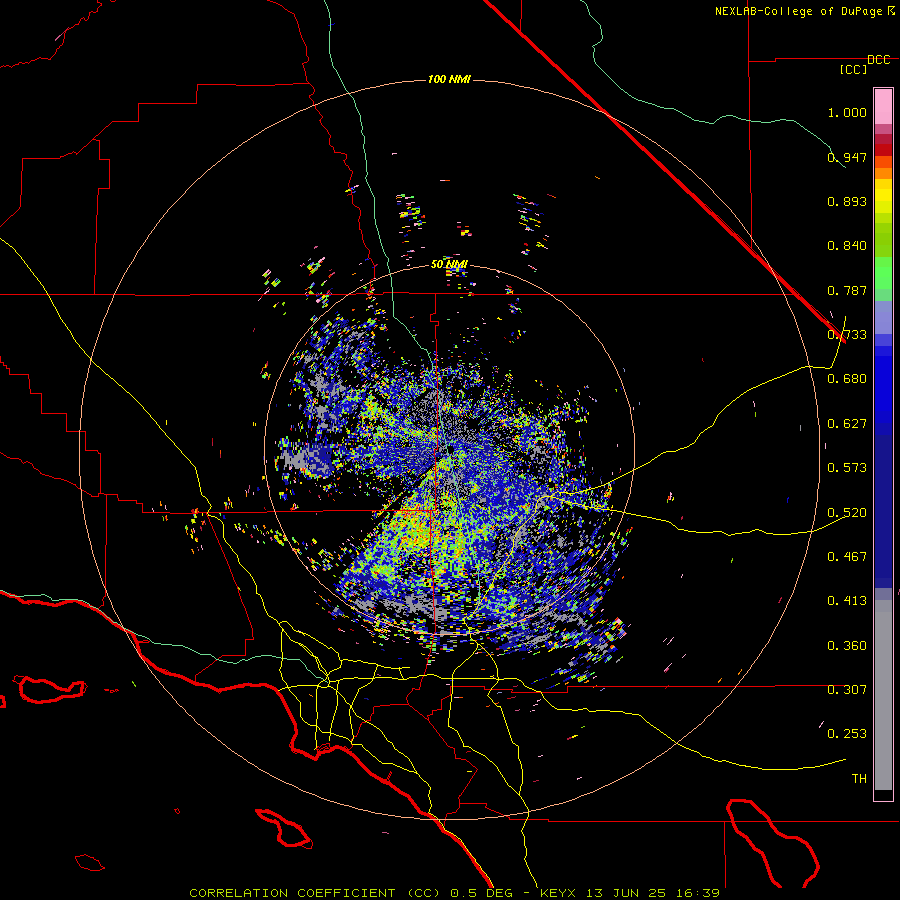The height and width of the screenshot is (900, 900).
Task: Click the 0.520 scale value
Action: pos(847,513)
